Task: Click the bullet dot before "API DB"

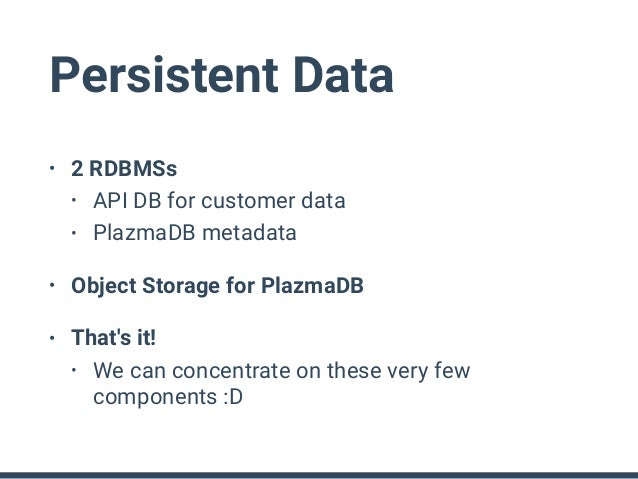Action: [74, 200]
